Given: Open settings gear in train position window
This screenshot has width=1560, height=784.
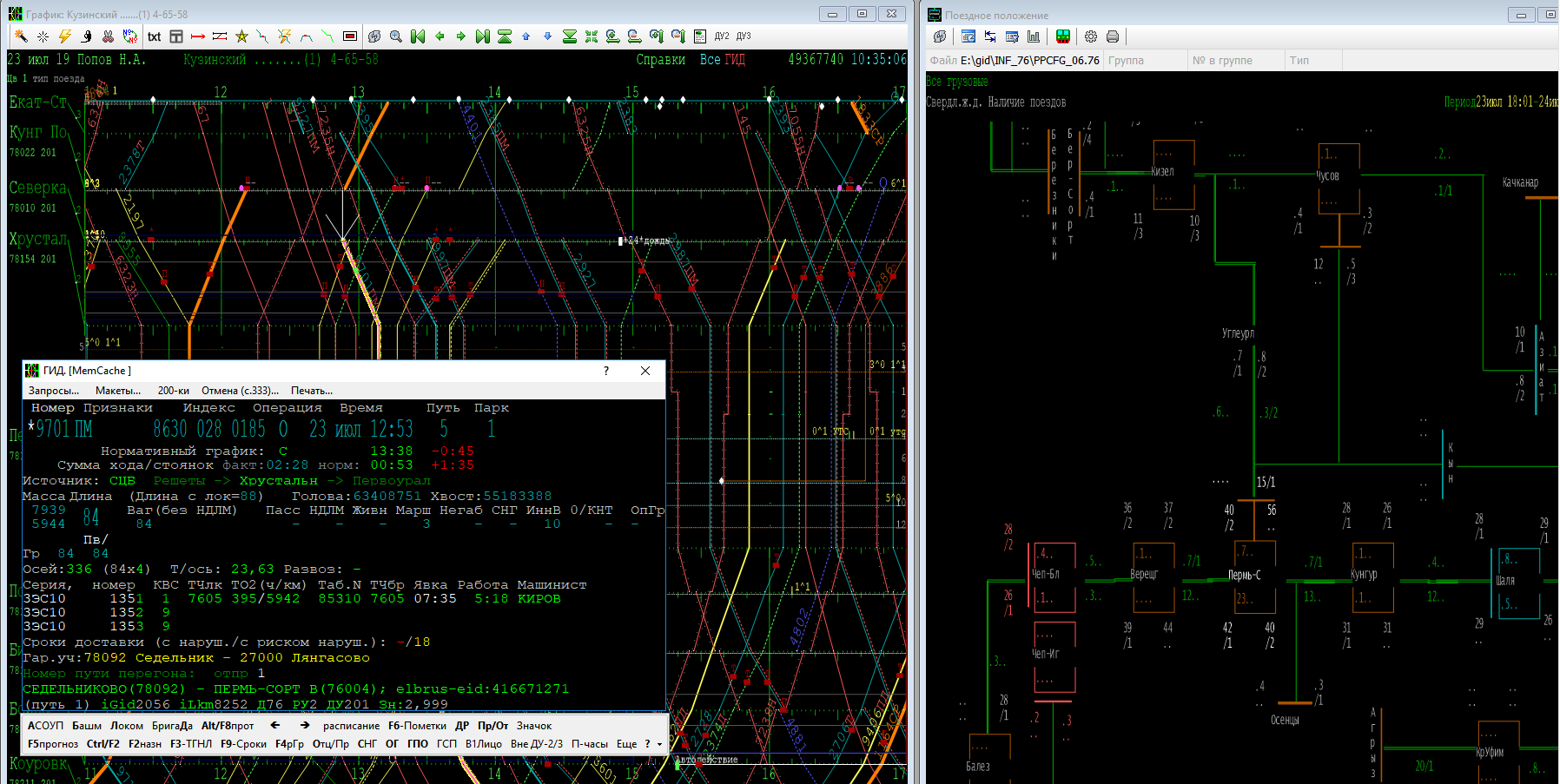Looking at the screenshot, I should [x=1091, y=36].
